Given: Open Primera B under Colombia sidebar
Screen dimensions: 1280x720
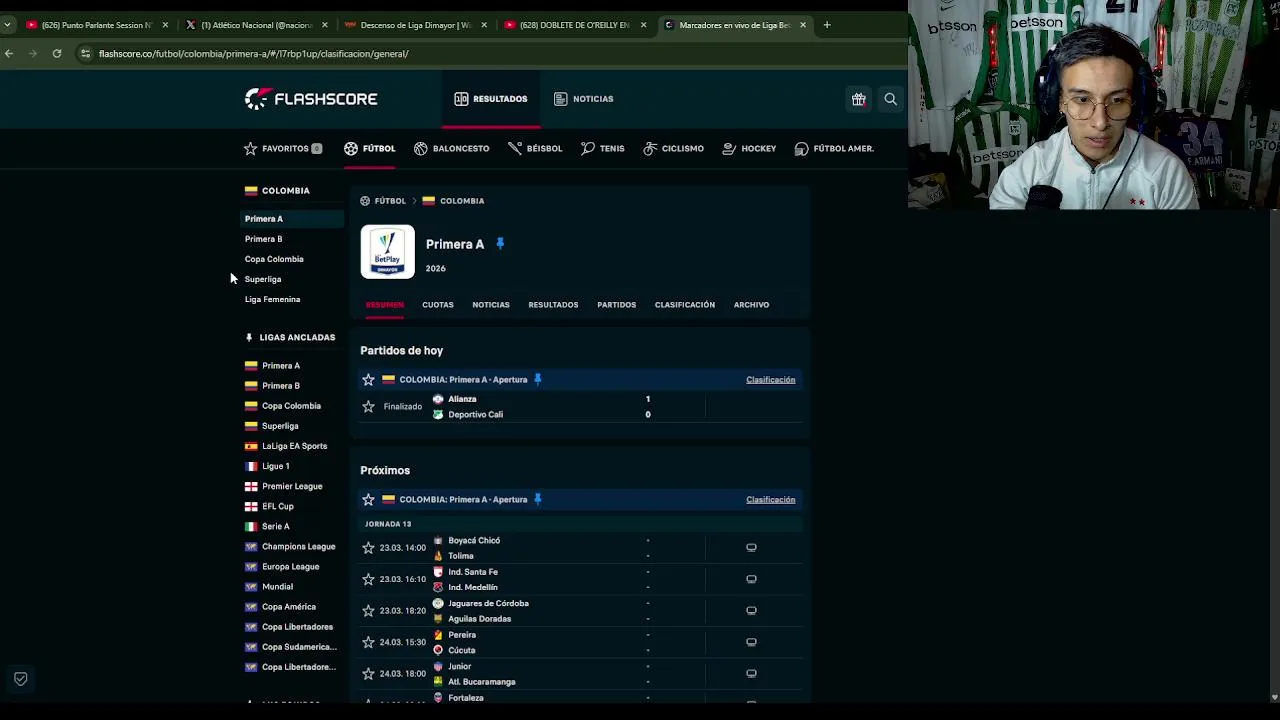Looking at the screenshot, I should [263, 239].
